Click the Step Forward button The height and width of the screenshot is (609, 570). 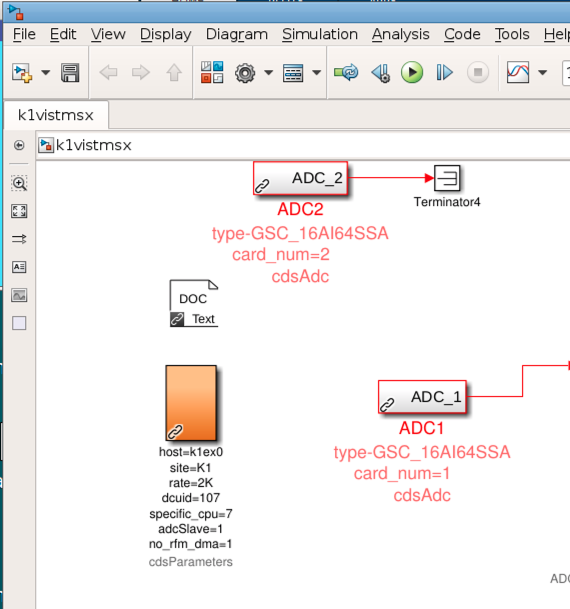point(445,72)
